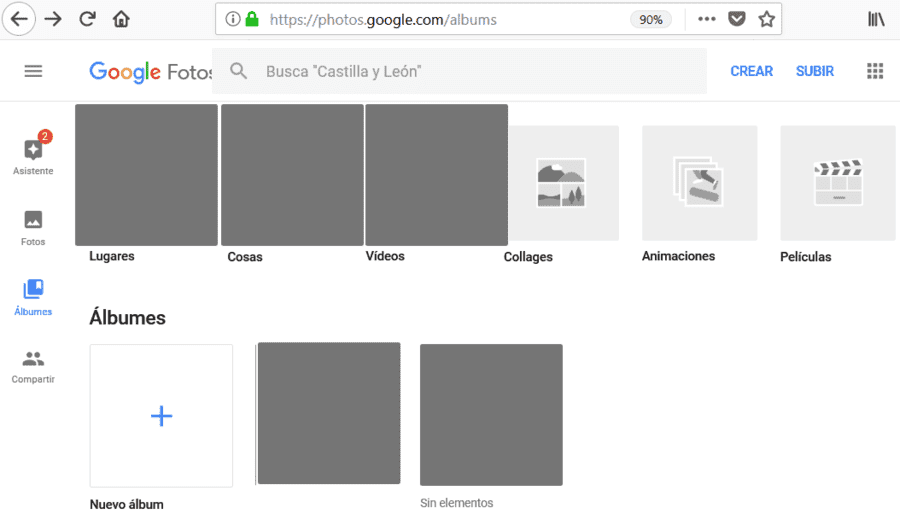Open Asistente in the sidebar

[x=33, y=153]
